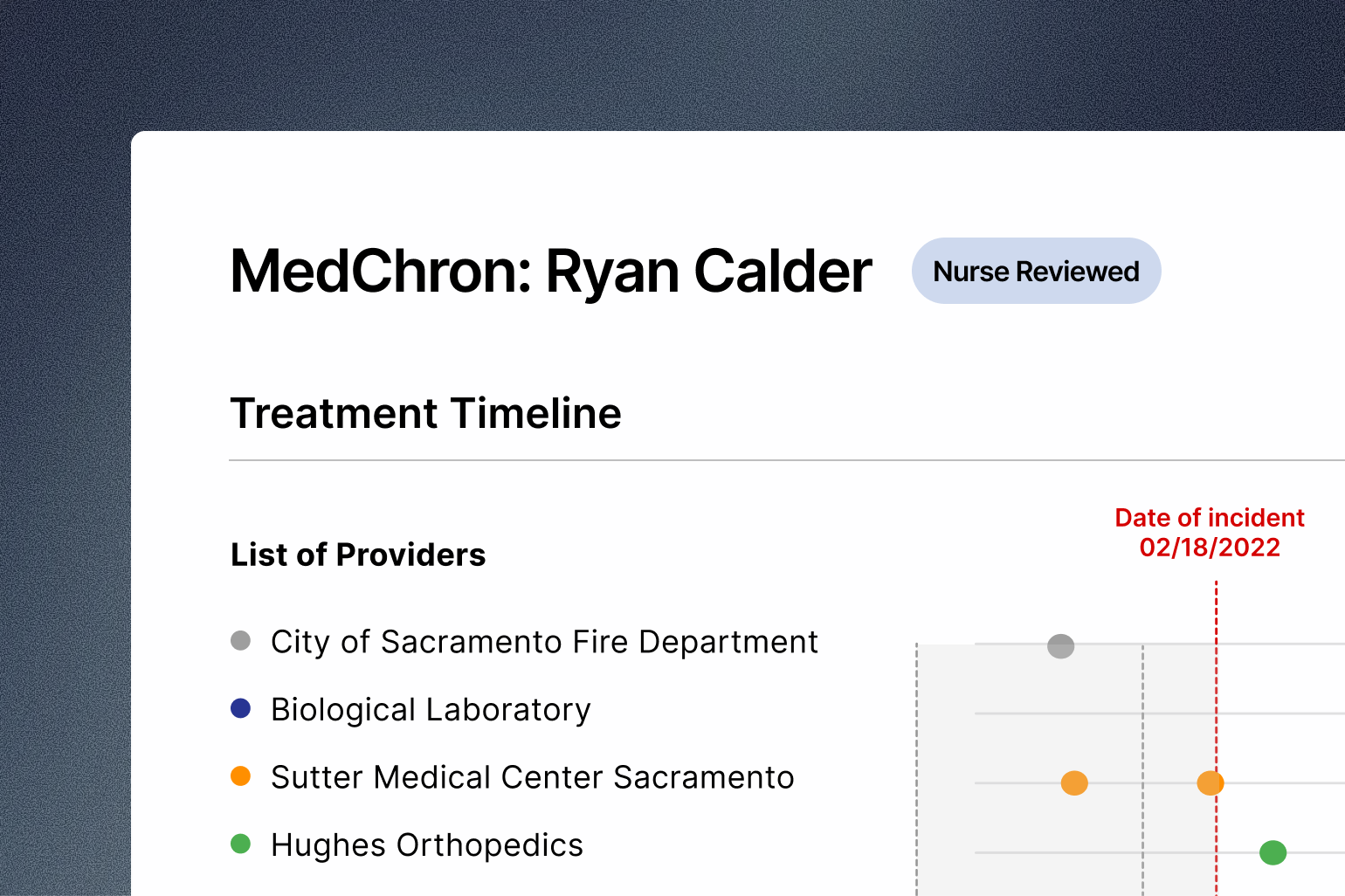Click the 02/18/2022 incident date text
Viewport: 1345px width, 896px height.
[x=1210, y=548]
